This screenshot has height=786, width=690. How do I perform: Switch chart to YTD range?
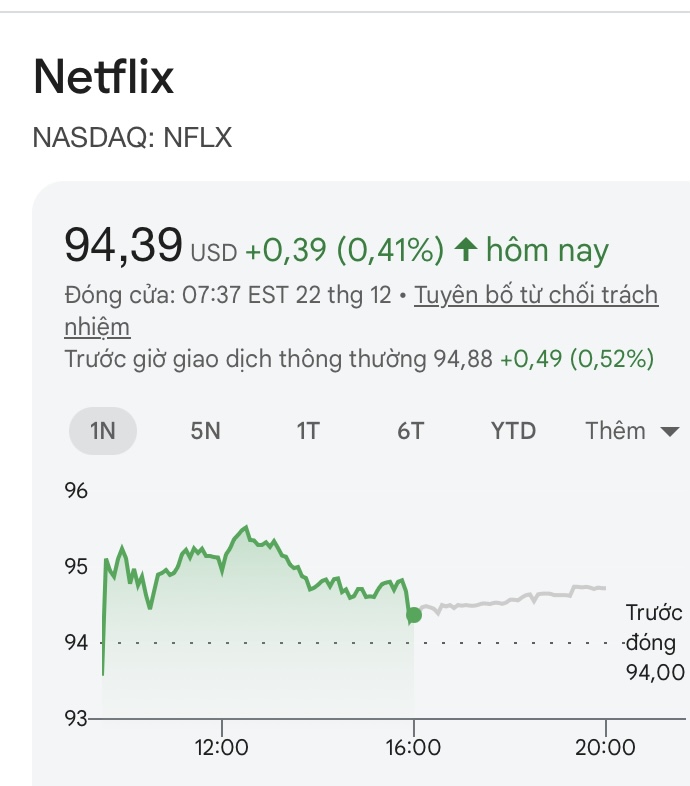coord(513,431)
